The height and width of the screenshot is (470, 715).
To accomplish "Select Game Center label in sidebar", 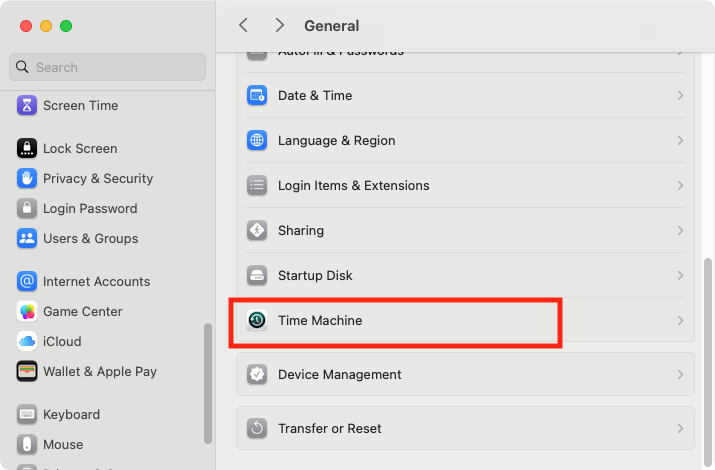I will [x=83, y=311].
